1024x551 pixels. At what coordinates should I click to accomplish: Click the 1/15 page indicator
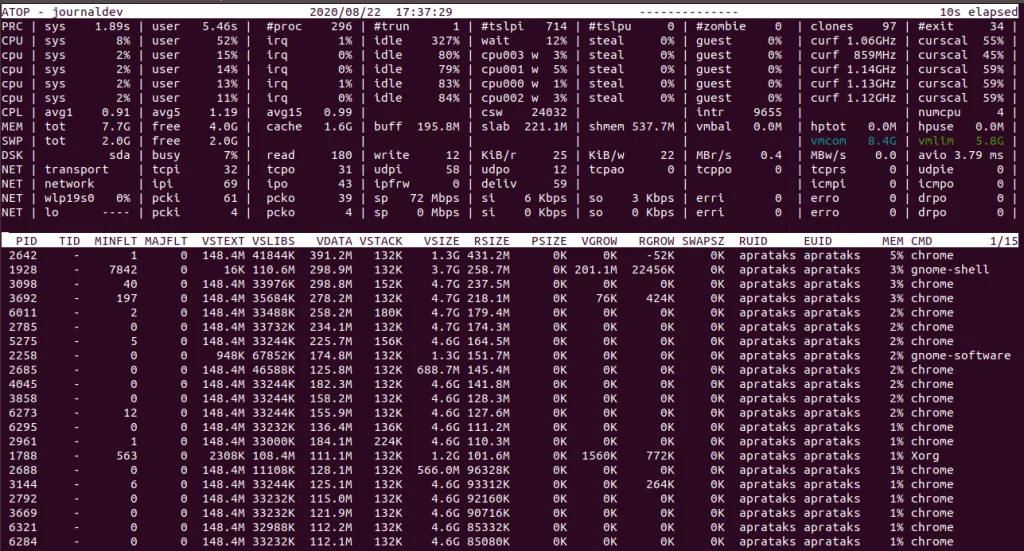point(1001,242)
